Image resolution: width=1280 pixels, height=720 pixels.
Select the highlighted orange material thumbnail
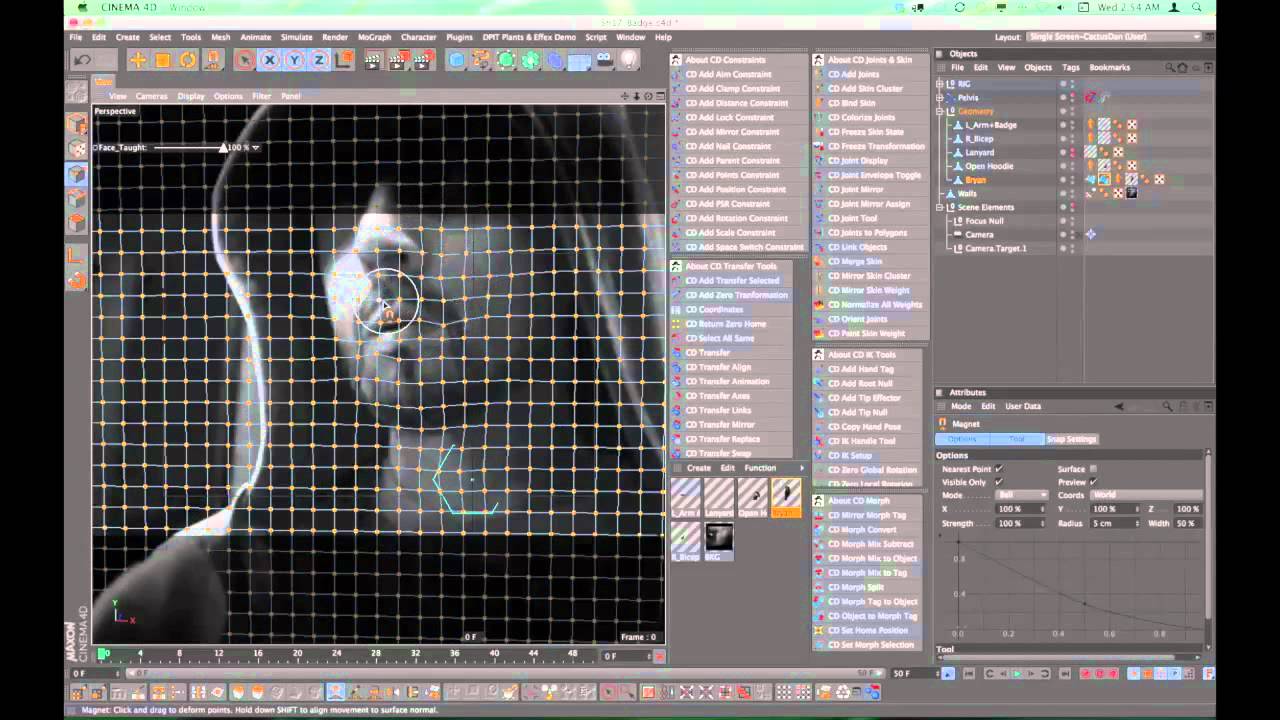coord(786,498)
